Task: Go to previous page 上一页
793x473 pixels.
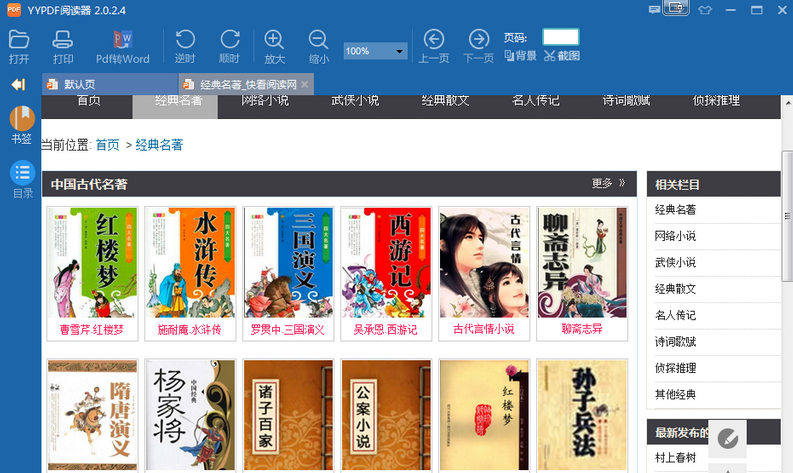Action: coord(433,47)
